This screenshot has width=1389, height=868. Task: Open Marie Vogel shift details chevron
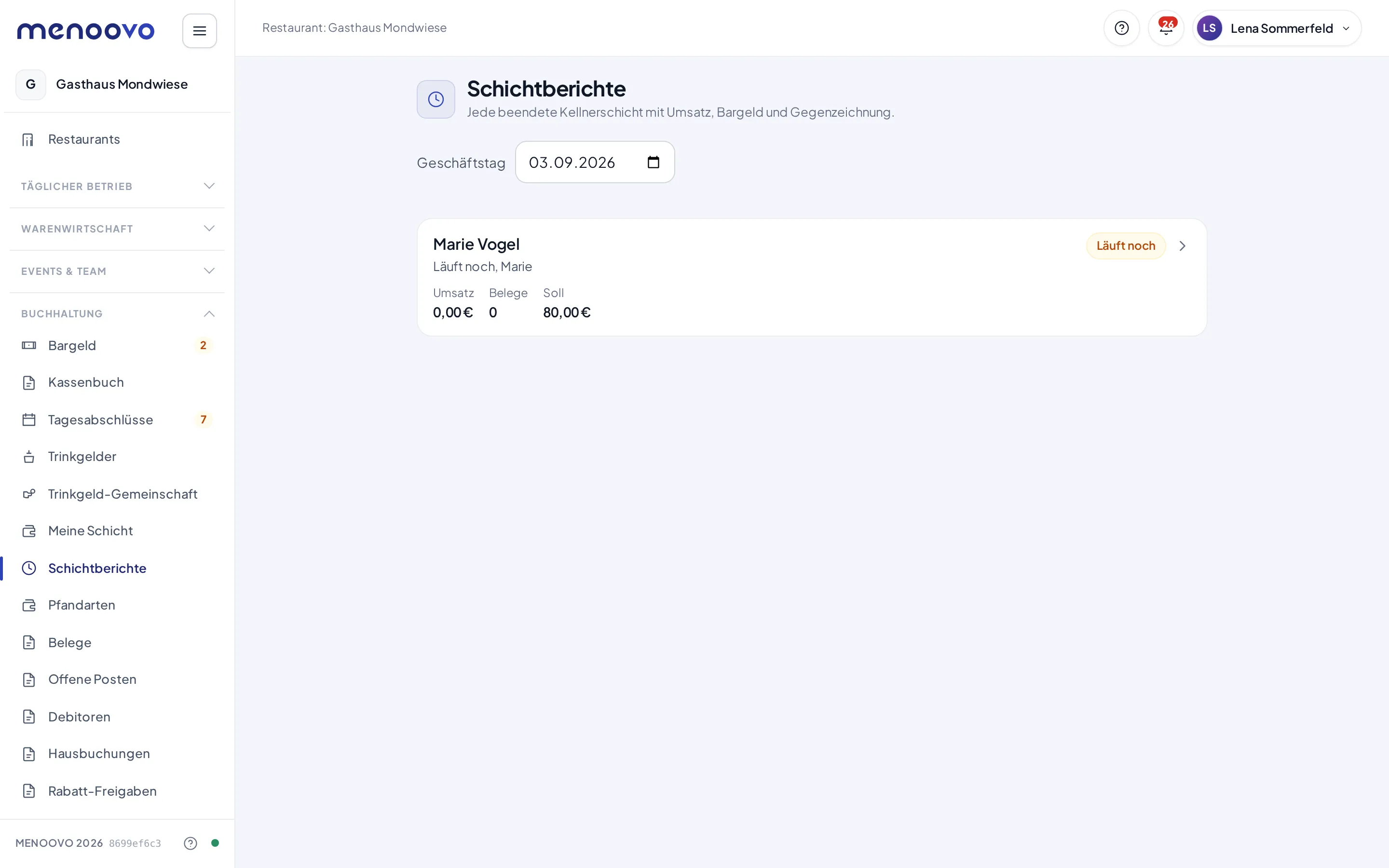point(1182,246)
